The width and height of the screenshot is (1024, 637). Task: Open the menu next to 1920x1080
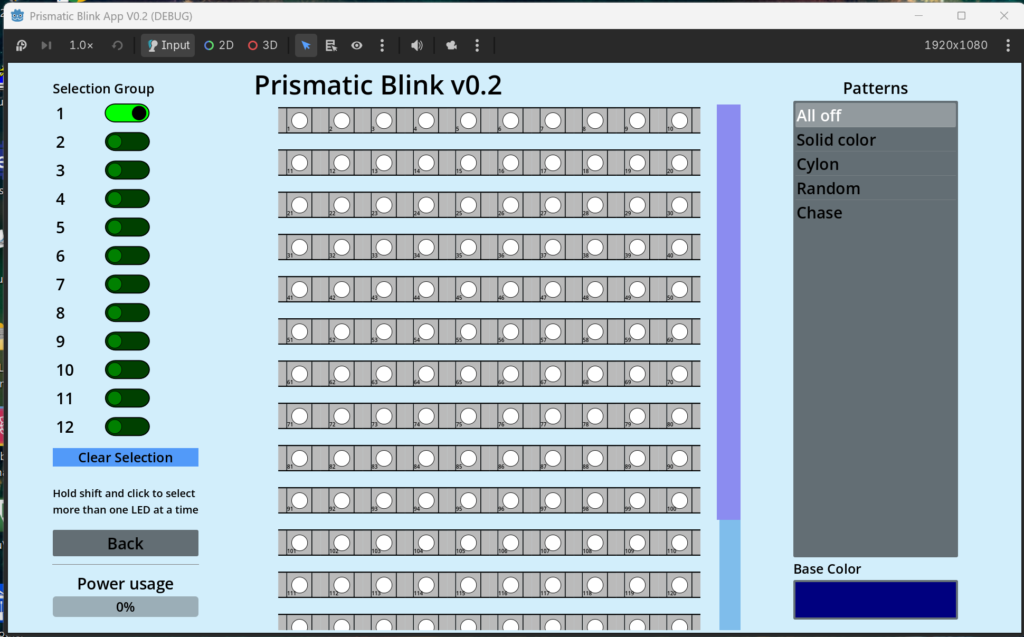point(1008,45)
